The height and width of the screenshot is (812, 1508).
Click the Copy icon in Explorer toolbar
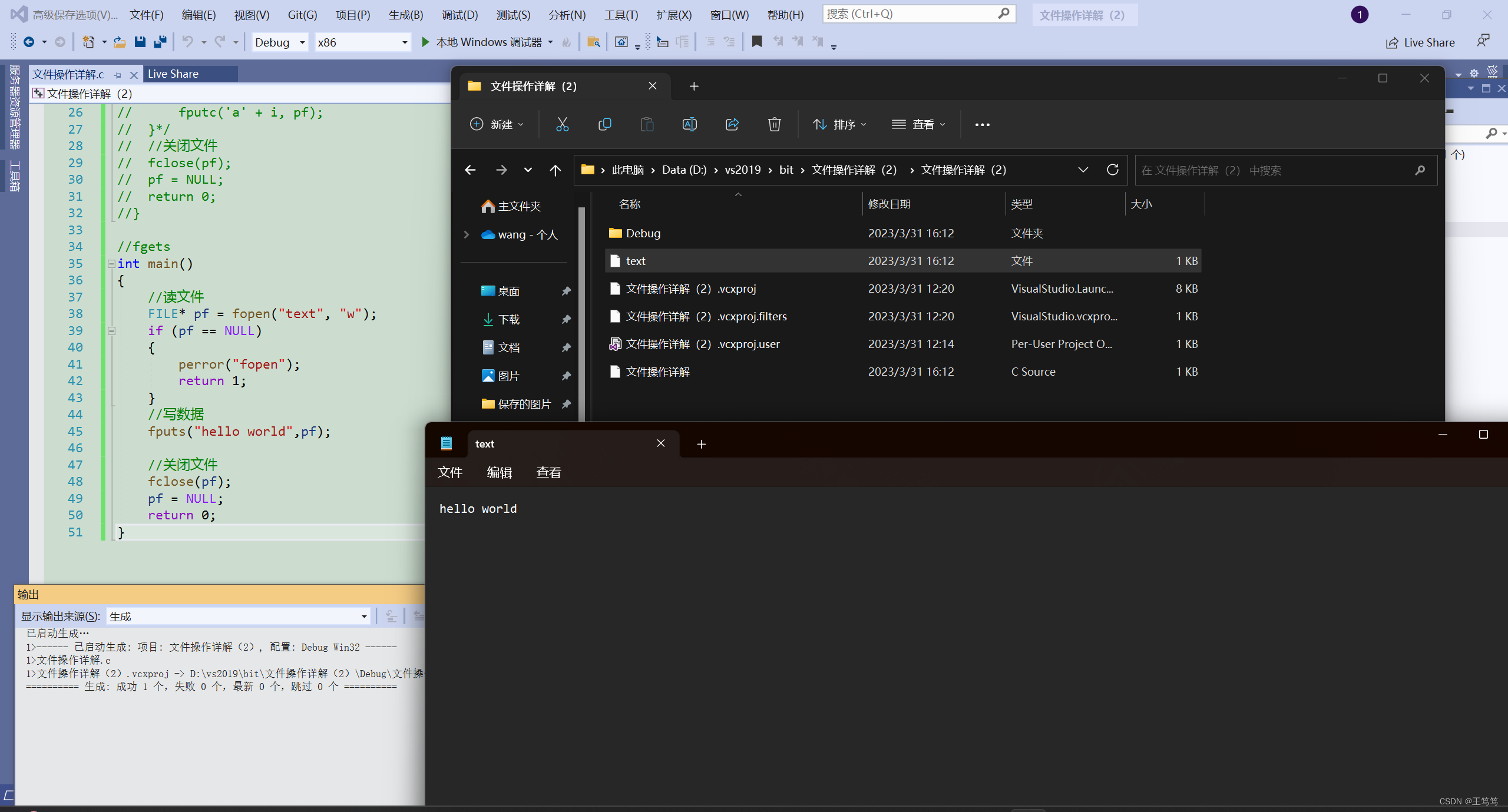pyautogui.click(x=604, y=124)
